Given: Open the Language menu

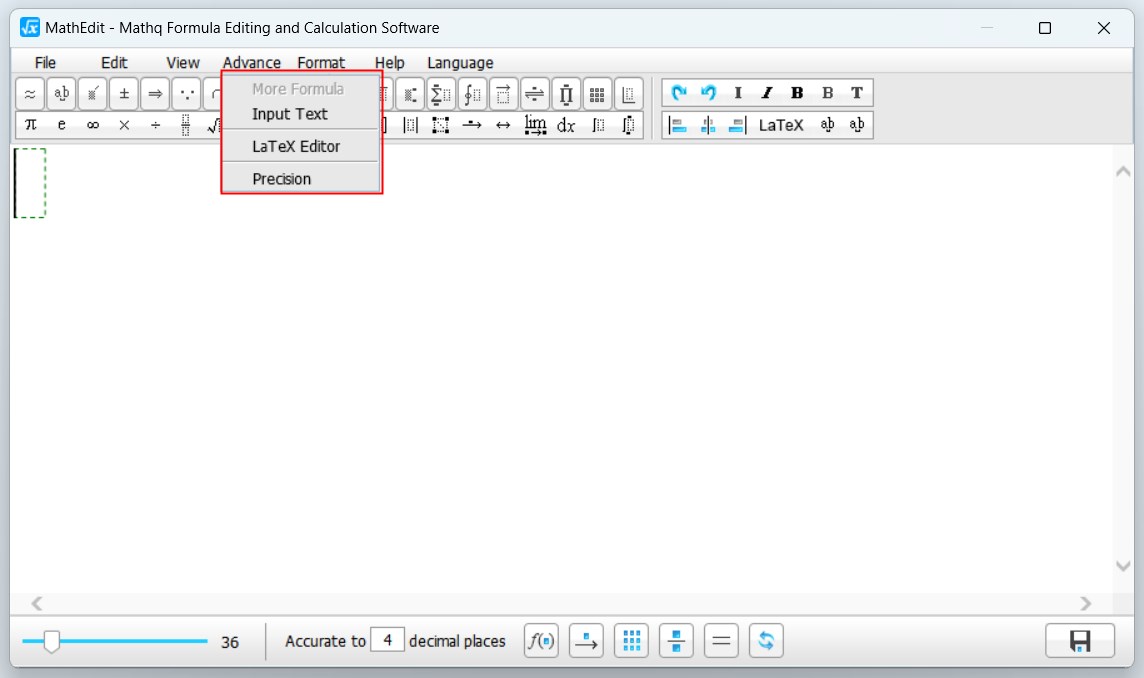Looking at the screenshot, I should click(x=460, y=63).
